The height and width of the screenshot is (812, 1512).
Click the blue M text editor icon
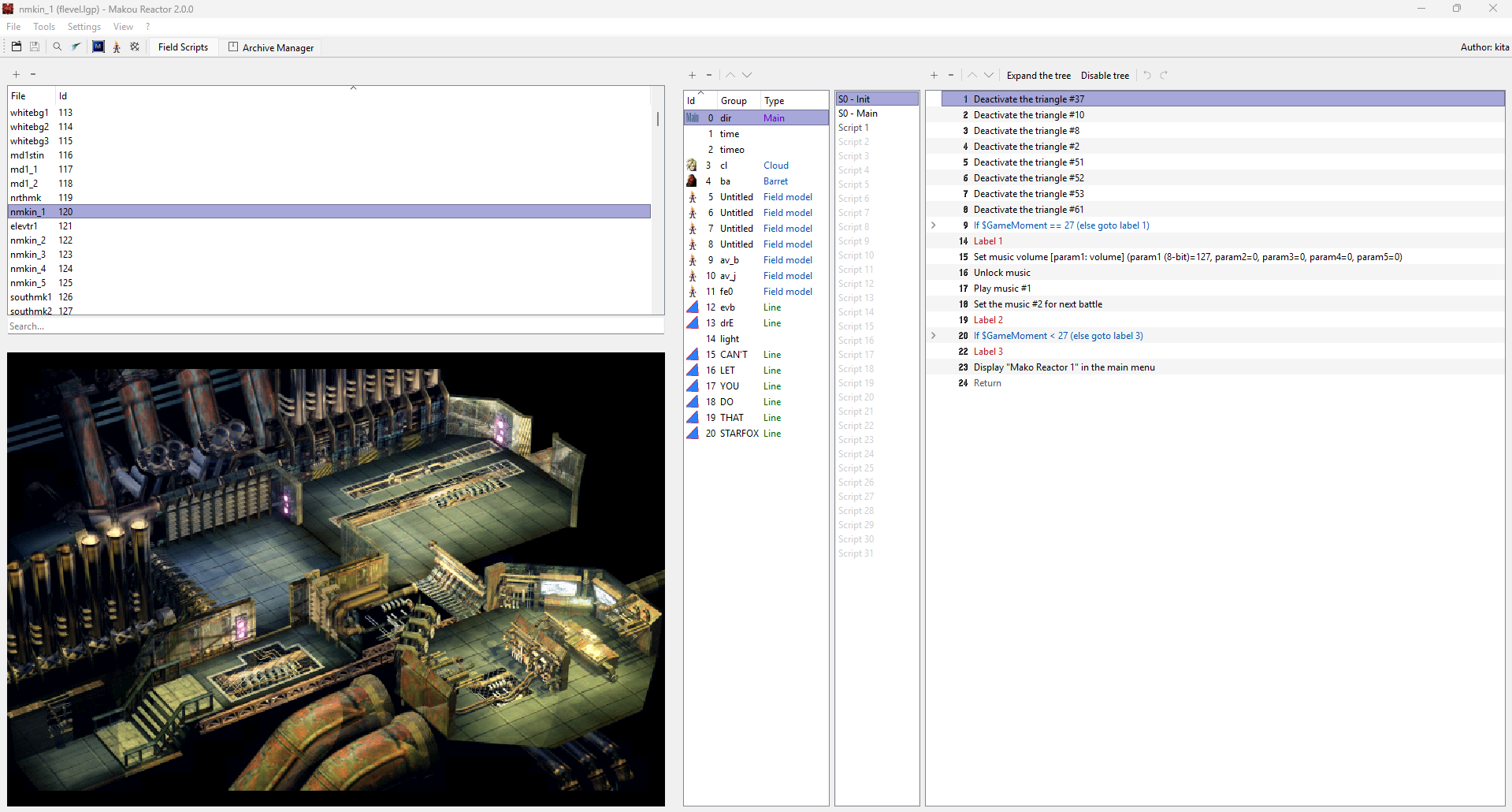[98, 47]
